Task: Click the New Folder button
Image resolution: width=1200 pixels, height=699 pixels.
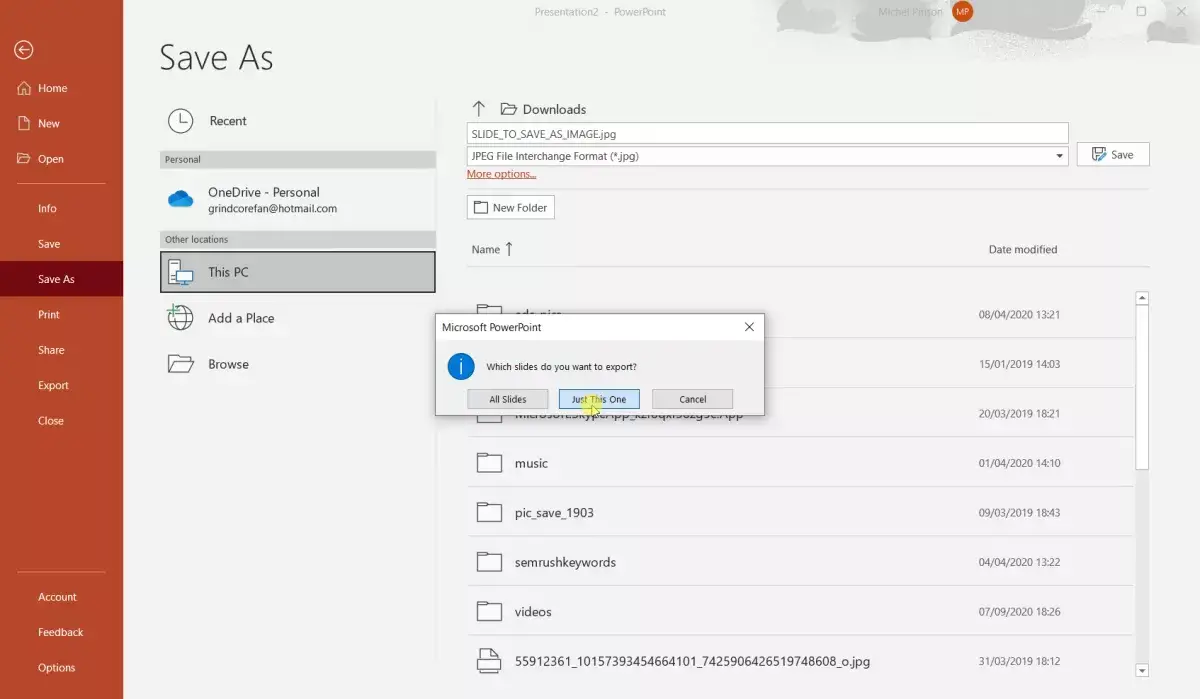Action: pos(510,207)
